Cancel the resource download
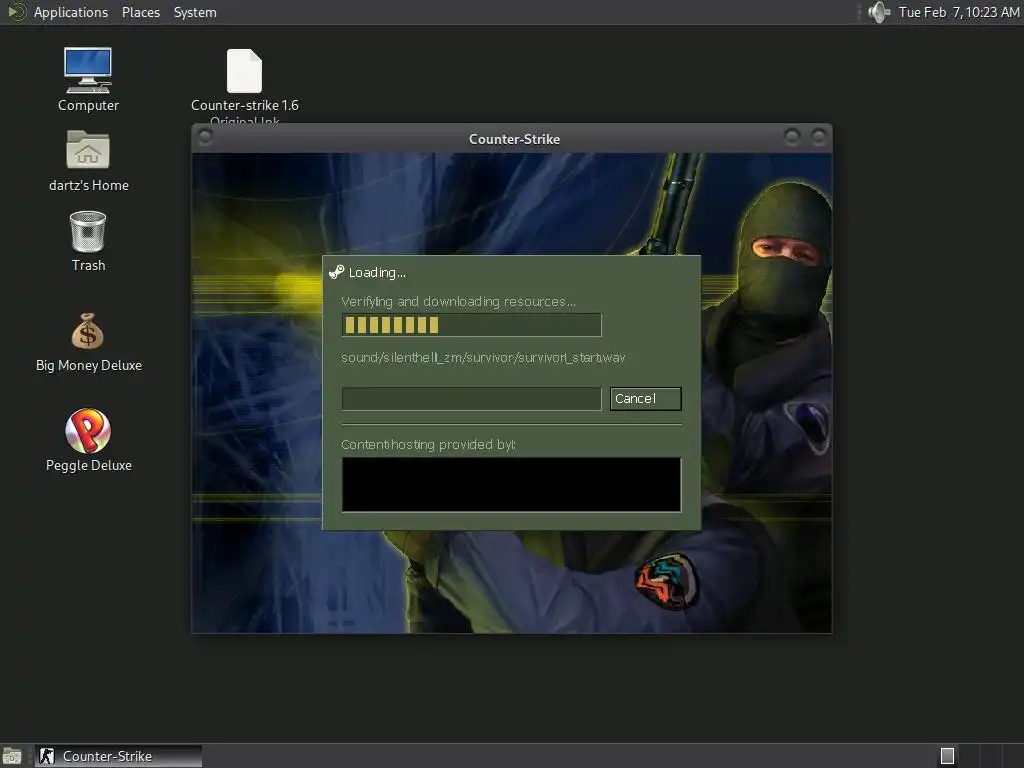Viewport: 1024px width, 768px height. point(645,399)
